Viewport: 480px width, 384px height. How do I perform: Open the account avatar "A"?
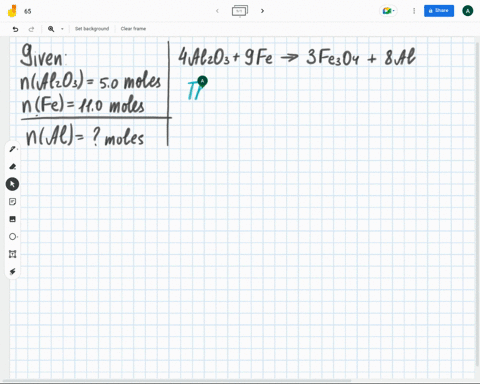click(x=467, y=11)
